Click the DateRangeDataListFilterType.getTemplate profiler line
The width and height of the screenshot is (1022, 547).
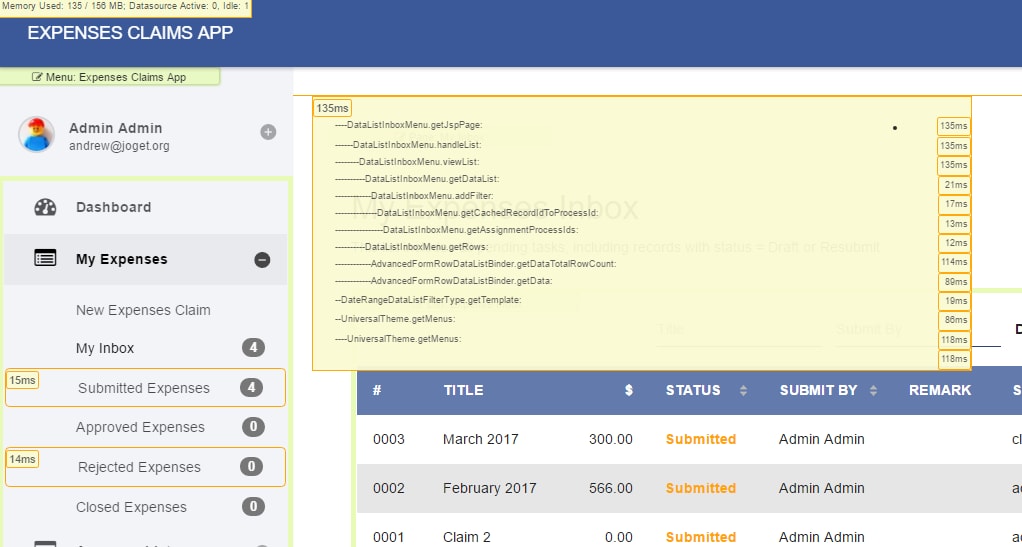(428, 300)
